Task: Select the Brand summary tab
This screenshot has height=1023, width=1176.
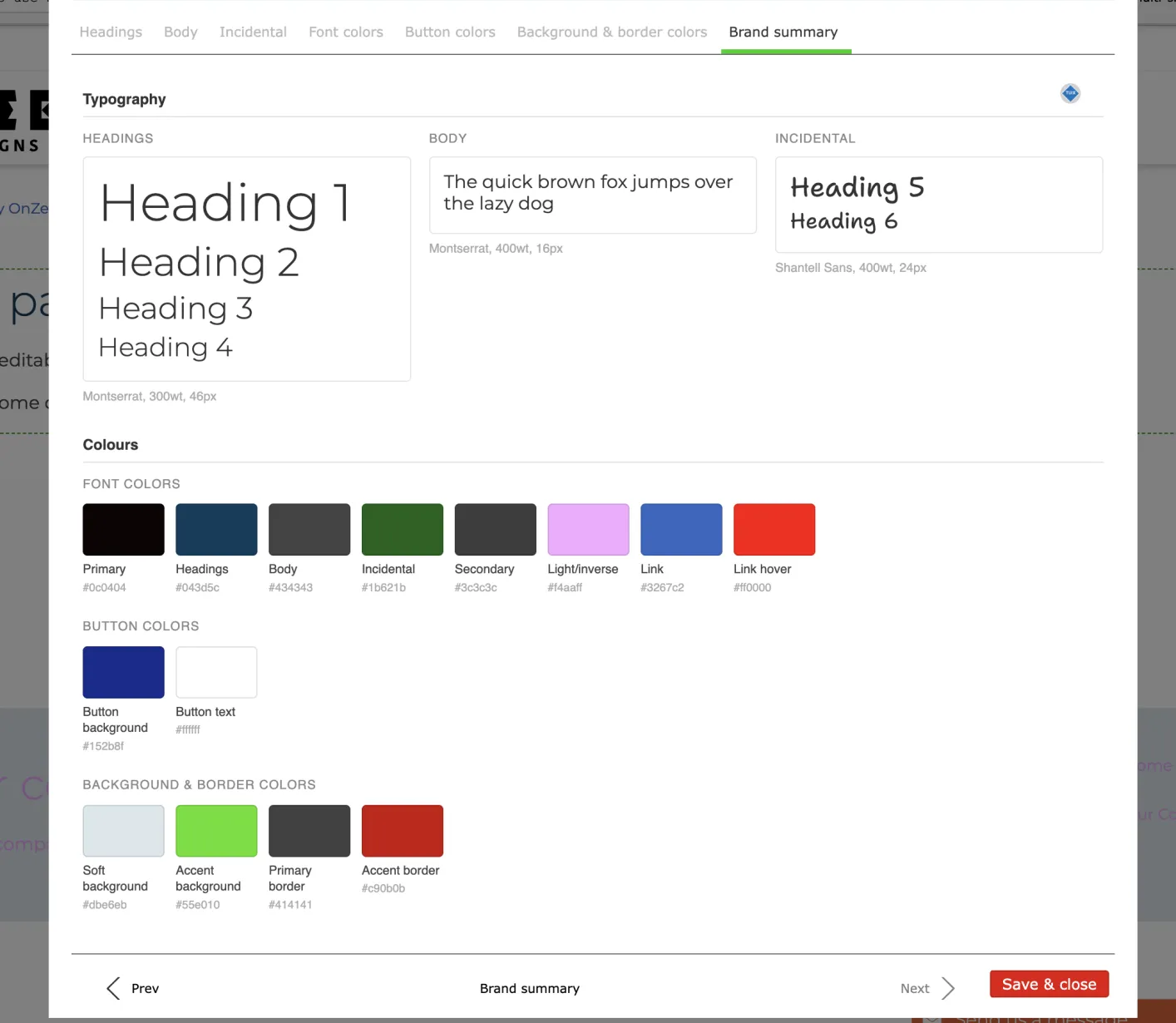Action: [783, 32]
